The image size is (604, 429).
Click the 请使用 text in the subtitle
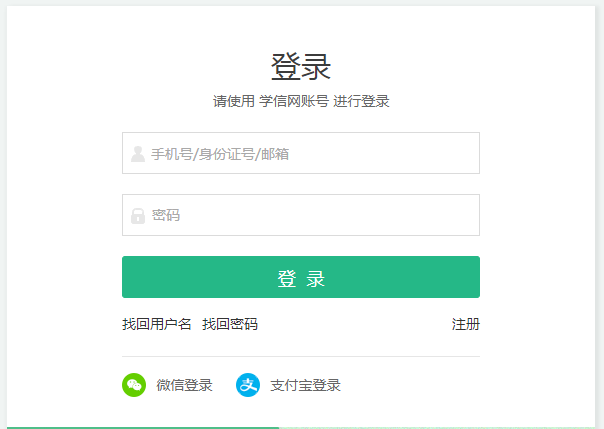(234, 101)
